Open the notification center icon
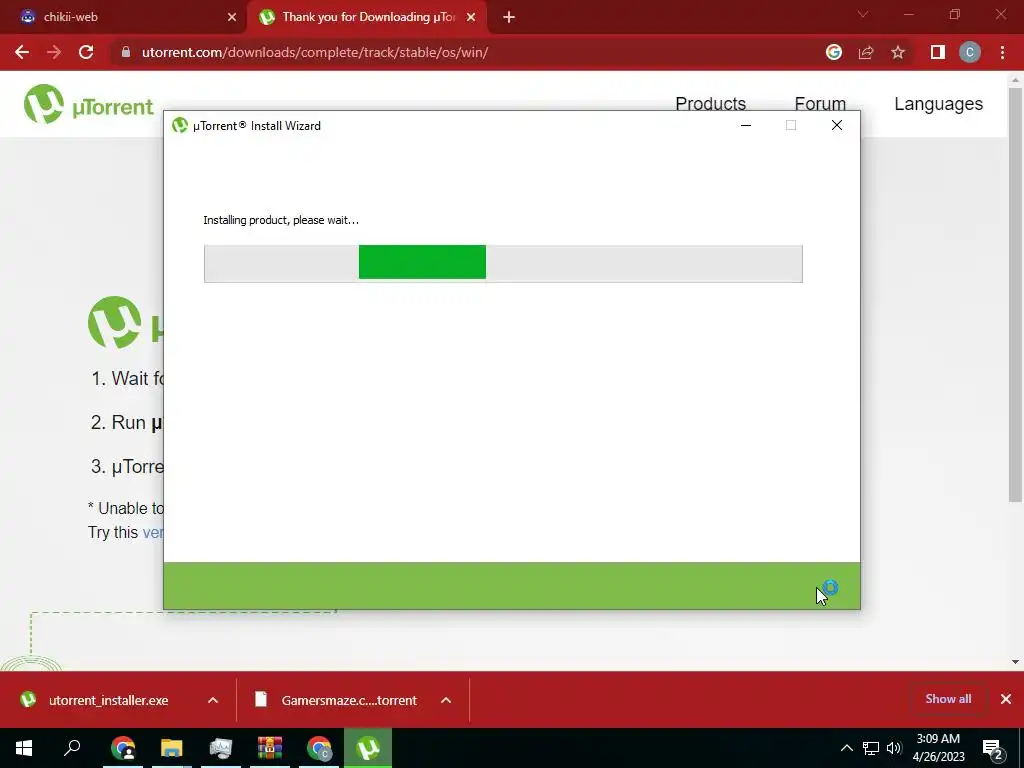Image resolution: width=1024 pixels, height=768 pixels. [993, 748]
